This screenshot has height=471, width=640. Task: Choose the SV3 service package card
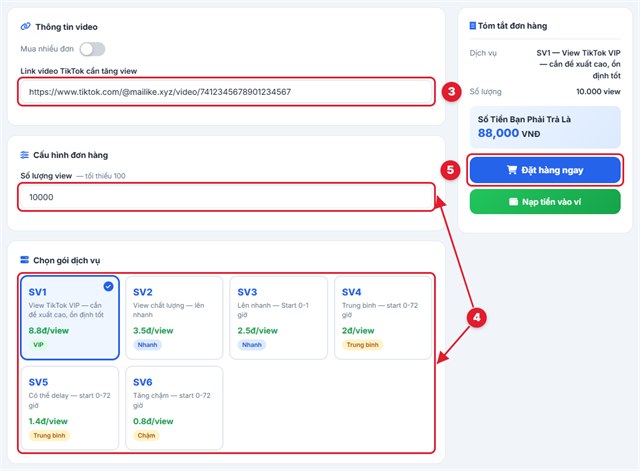click(279, 318)
